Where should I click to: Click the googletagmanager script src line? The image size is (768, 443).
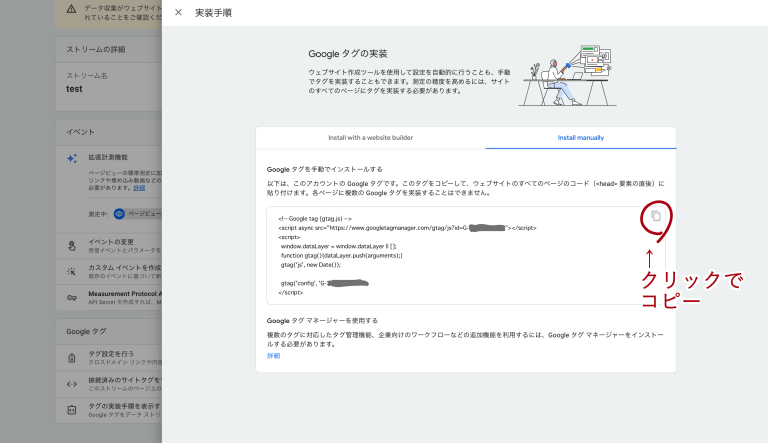coord(407,228)
